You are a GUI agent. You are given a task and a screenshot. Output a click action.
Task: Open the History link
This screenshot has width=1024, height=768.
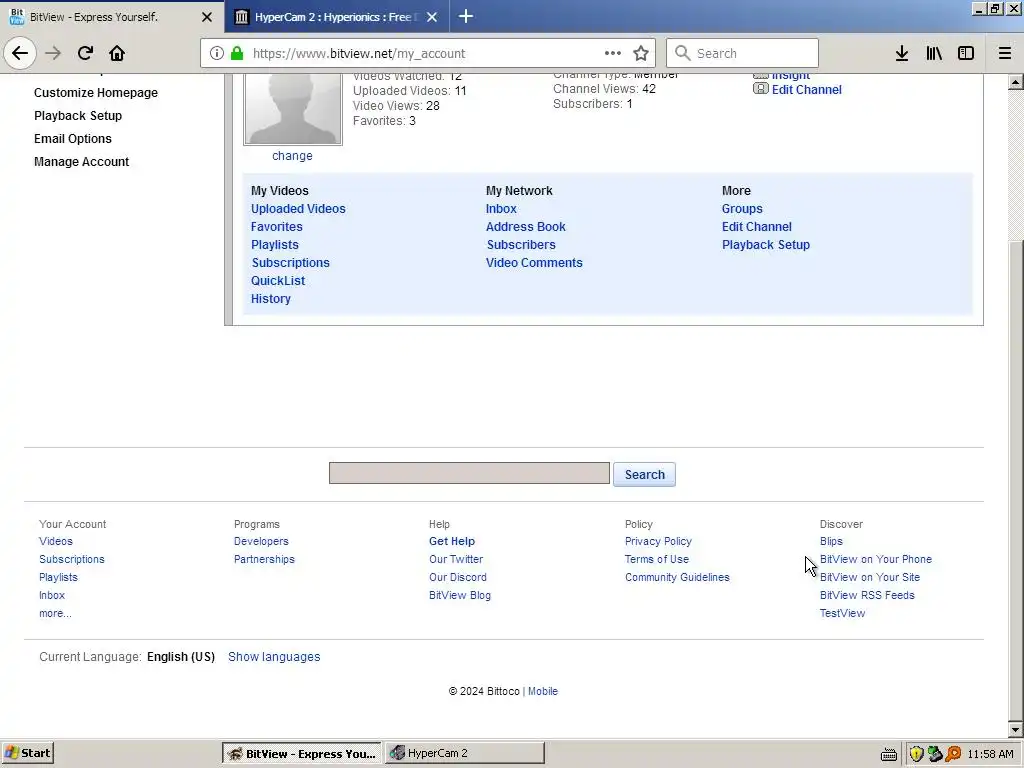coord(271,298)
